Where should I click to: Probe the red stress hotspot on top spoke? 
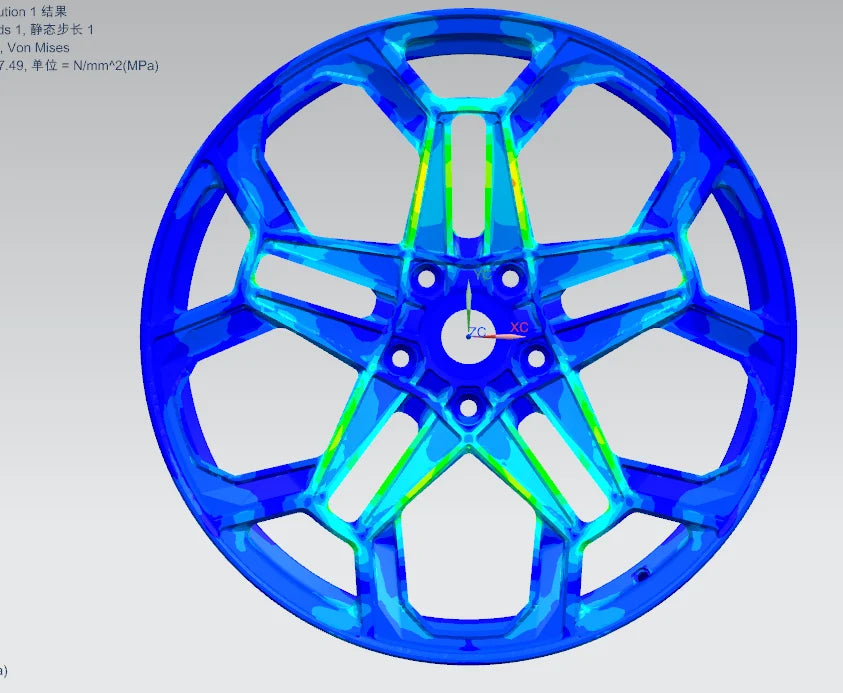[515, 183]
